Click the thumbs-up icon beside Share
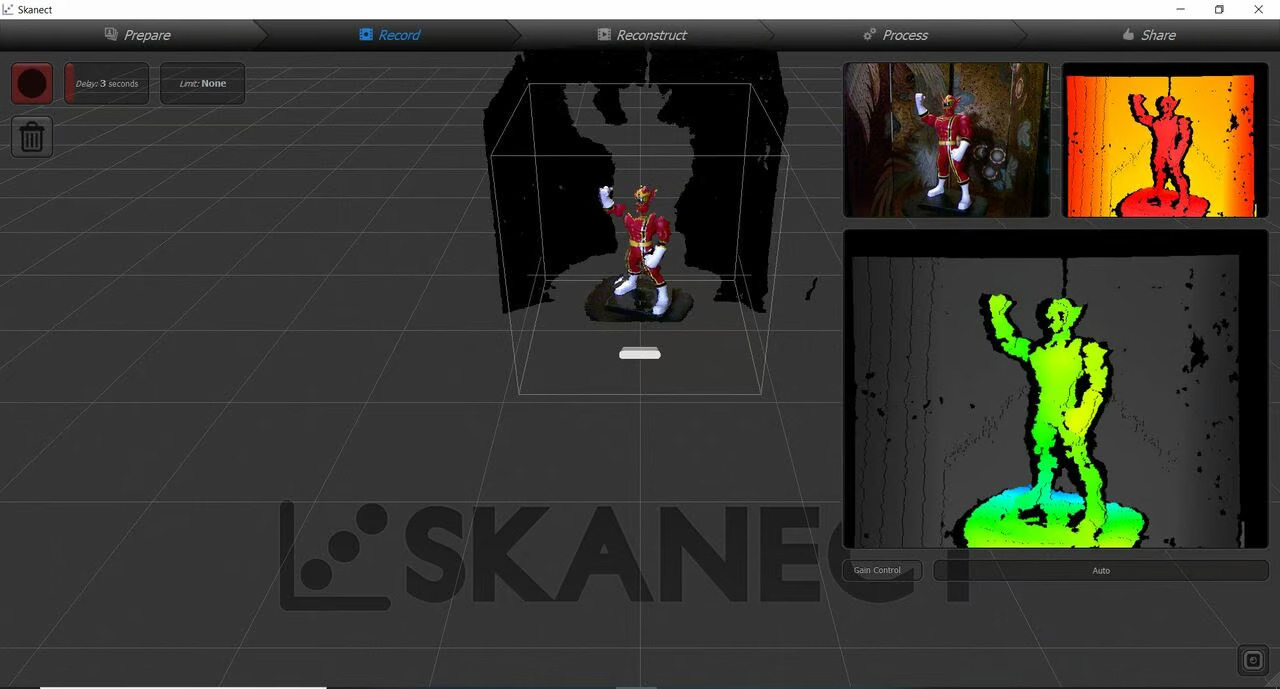Image resolution: width=1280 pixels, height=689 pixels. (1128, 34)
